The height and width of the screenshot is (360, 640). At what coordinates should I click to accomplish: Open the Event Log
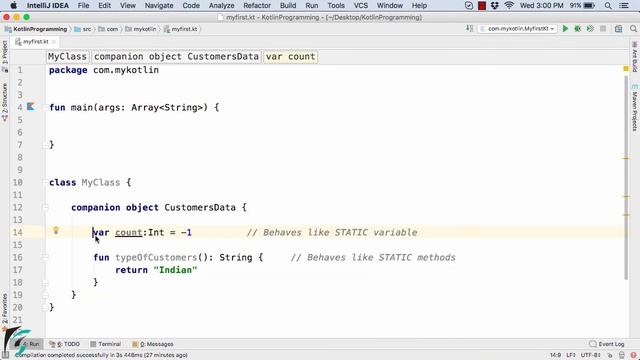(607, 344)
